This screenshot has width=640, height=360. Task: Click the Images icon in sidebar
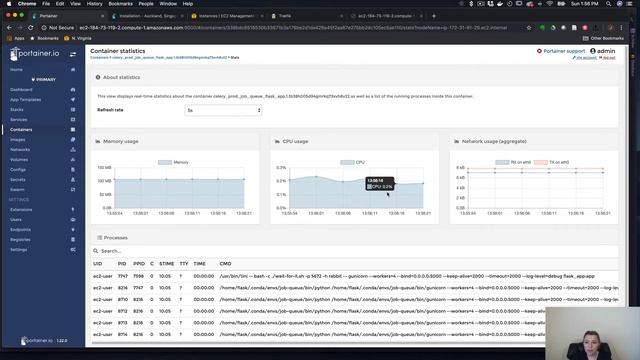click(73, 140)
